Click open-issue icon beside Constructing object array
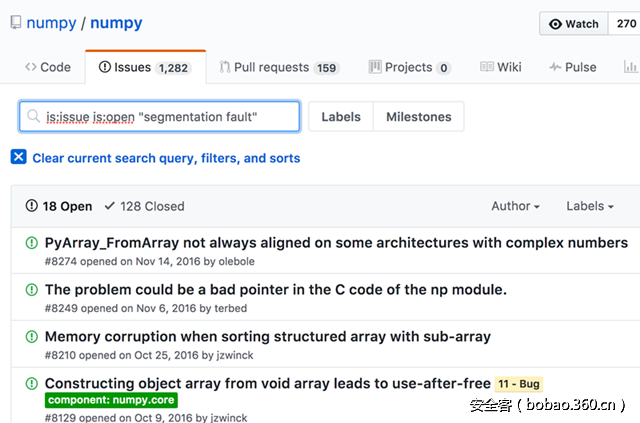This screenshot has height=423, width=640. [31, 383]
